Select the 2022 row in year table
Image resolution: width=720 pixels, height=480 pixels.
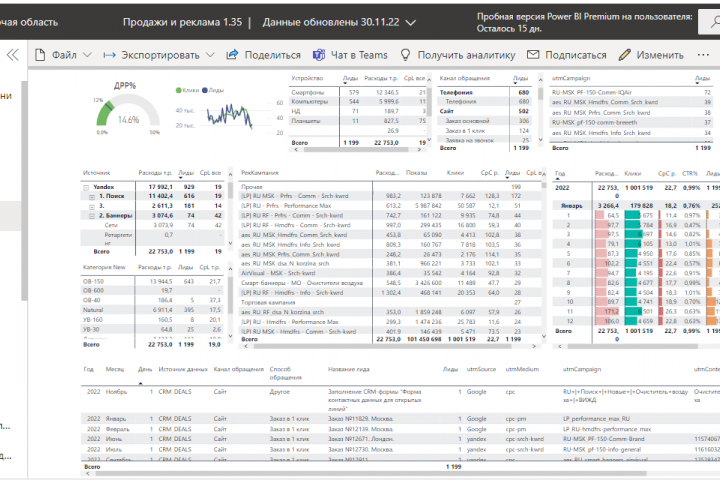636,191
